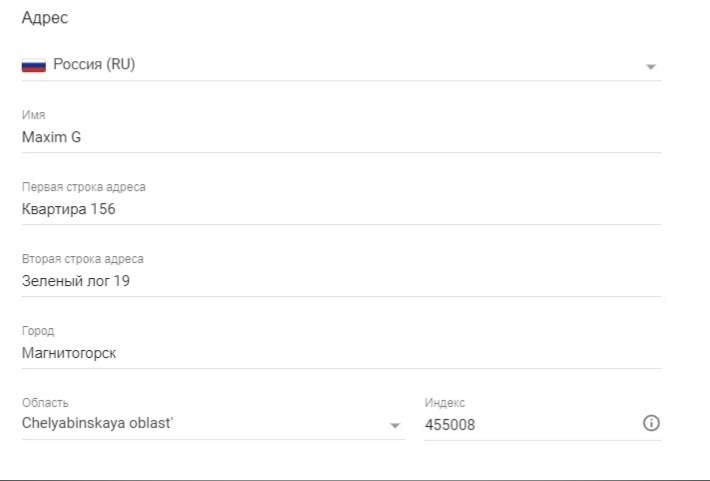The image size is (710, 481).
Task: Select the "Россия (RU)" country text
Action: (94, 65)
